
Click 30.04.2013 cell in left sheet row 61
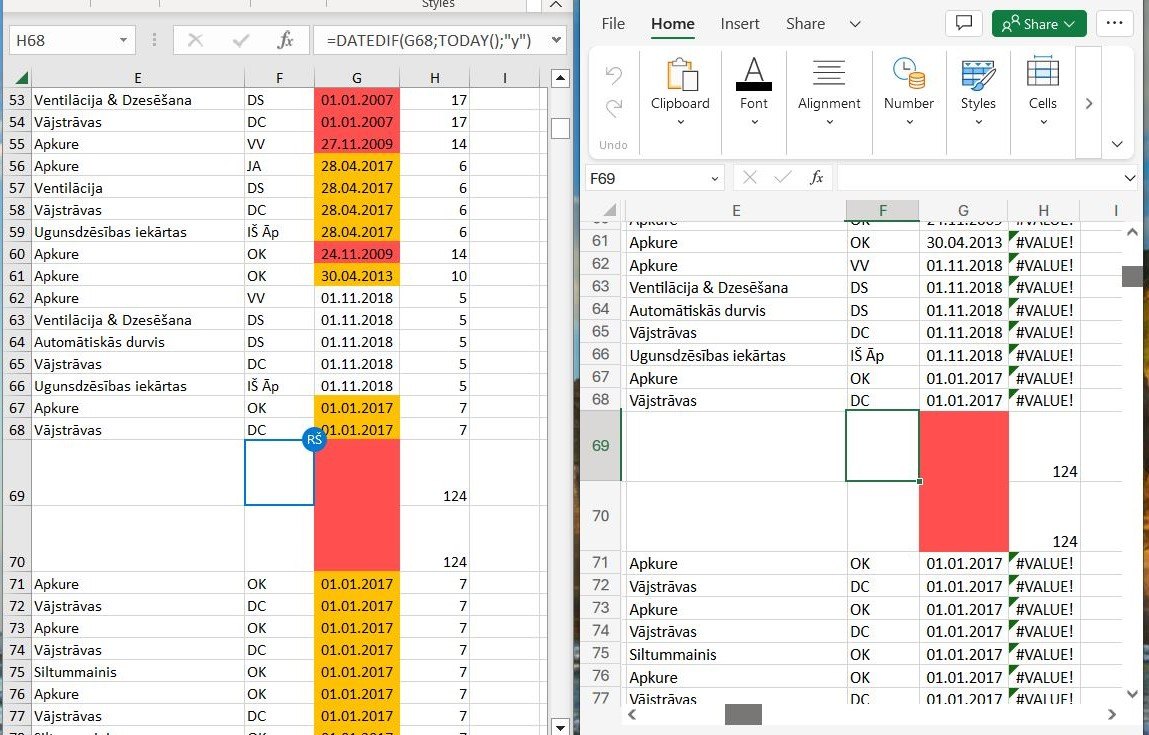pos(357,276)
